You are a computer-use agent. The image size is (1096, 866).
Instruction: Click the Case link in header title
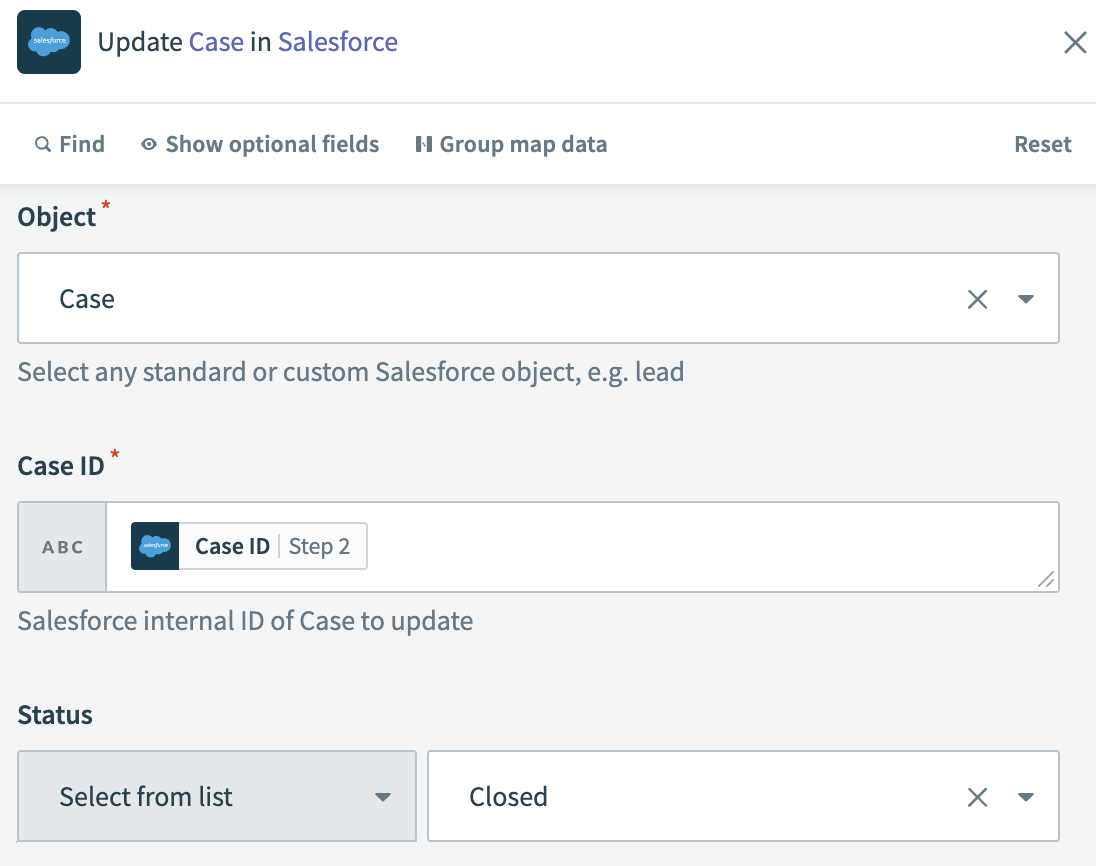tap(216, 42)
